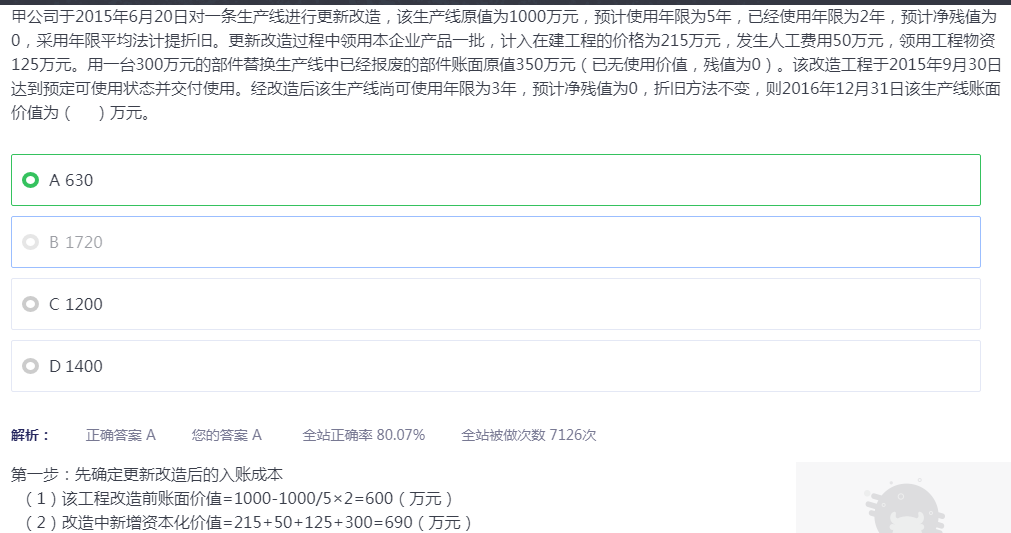Pick the radio button for C 1200
The width and height of the screenshot is (1011, 533).
click(31, 304)
